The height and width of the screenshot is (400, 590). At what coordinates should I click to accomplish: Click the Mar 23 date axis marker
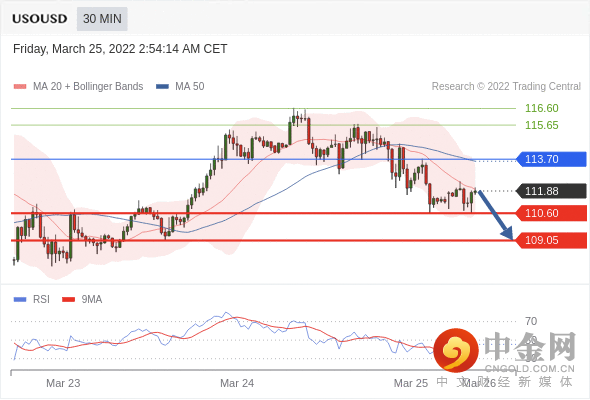(x=63, y=383)
